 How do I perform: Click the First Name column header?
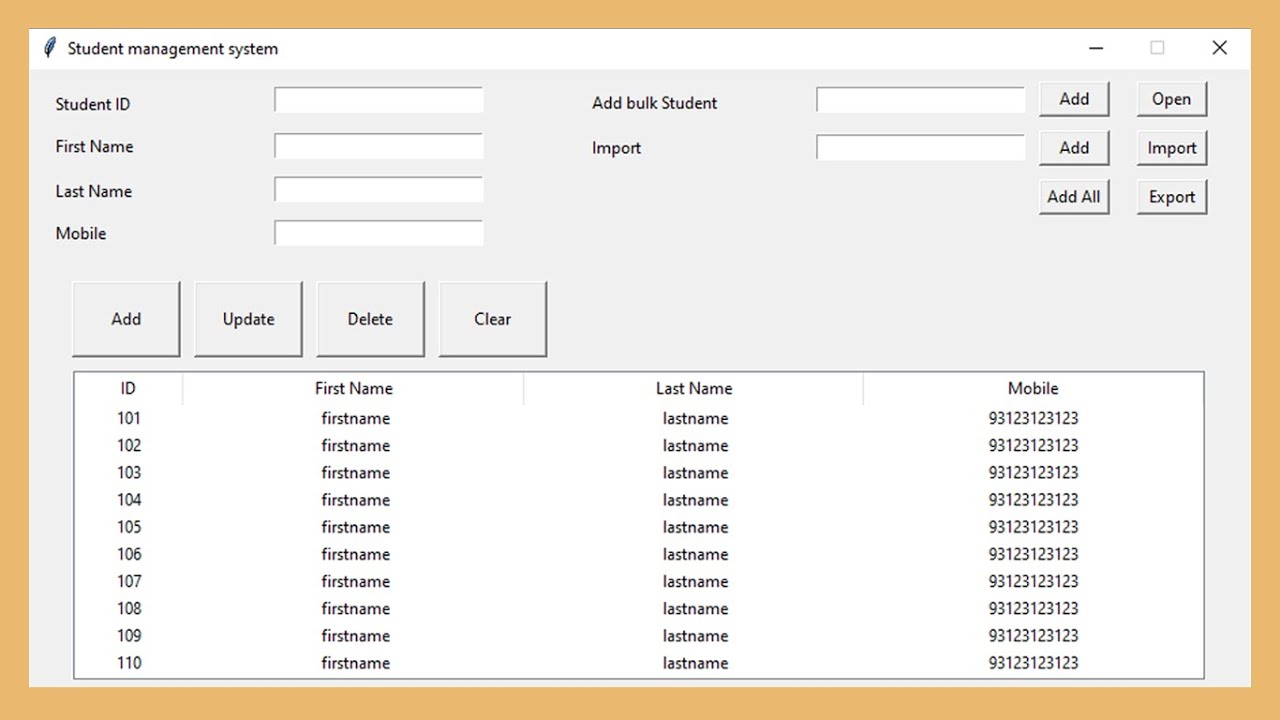pyautogui.click(x=353, y=388)
